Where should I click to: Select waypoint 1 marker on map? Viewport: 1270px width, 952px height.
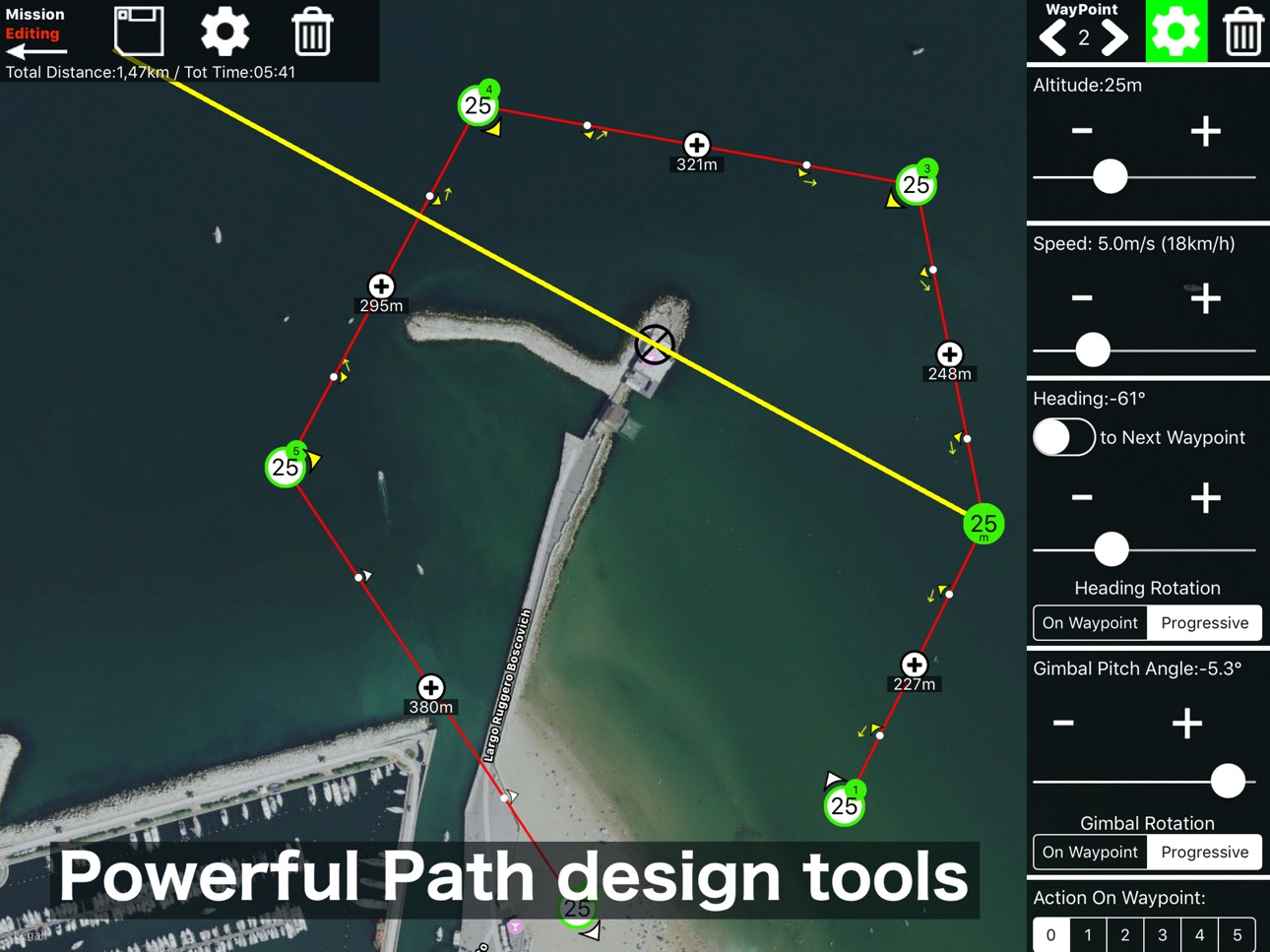coord(844,805)
